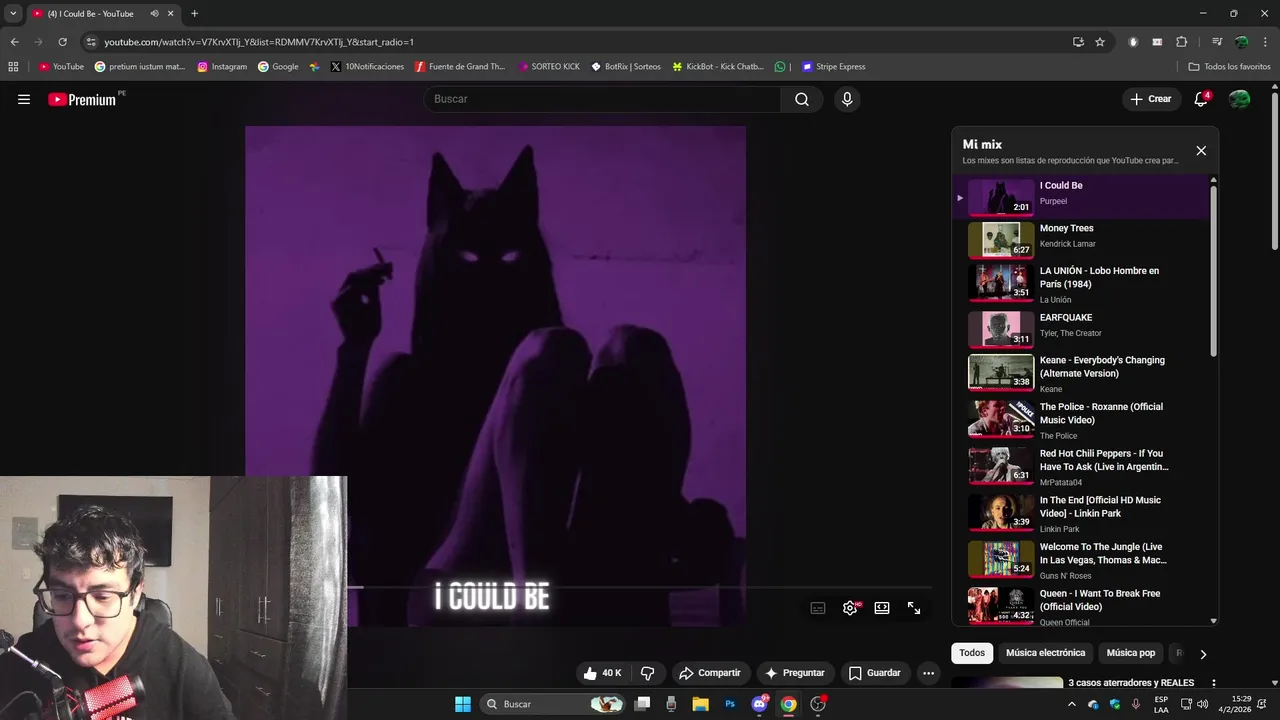The width and height of the screenshot is (1280, 720).
Task: Open Chrome three-dot menu
Action: [x=1264, y=42]
